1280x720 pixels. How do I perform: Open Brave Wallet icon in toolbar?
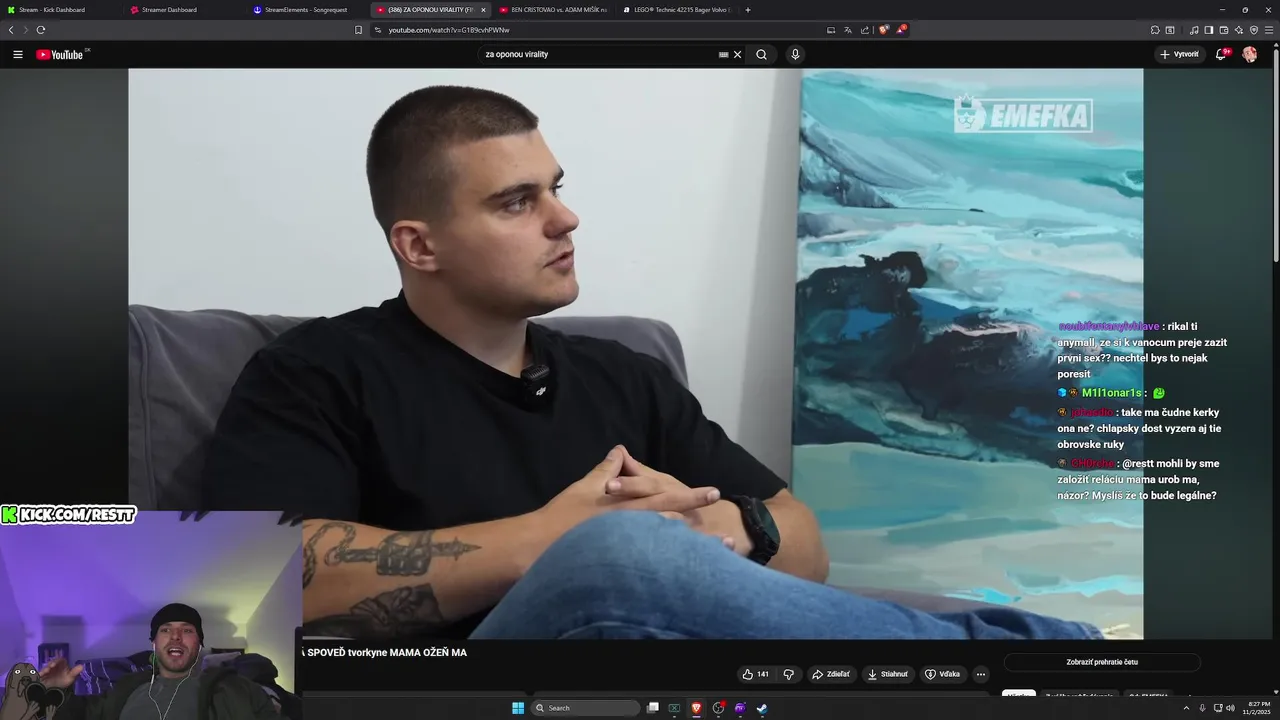click(1224, 30)
